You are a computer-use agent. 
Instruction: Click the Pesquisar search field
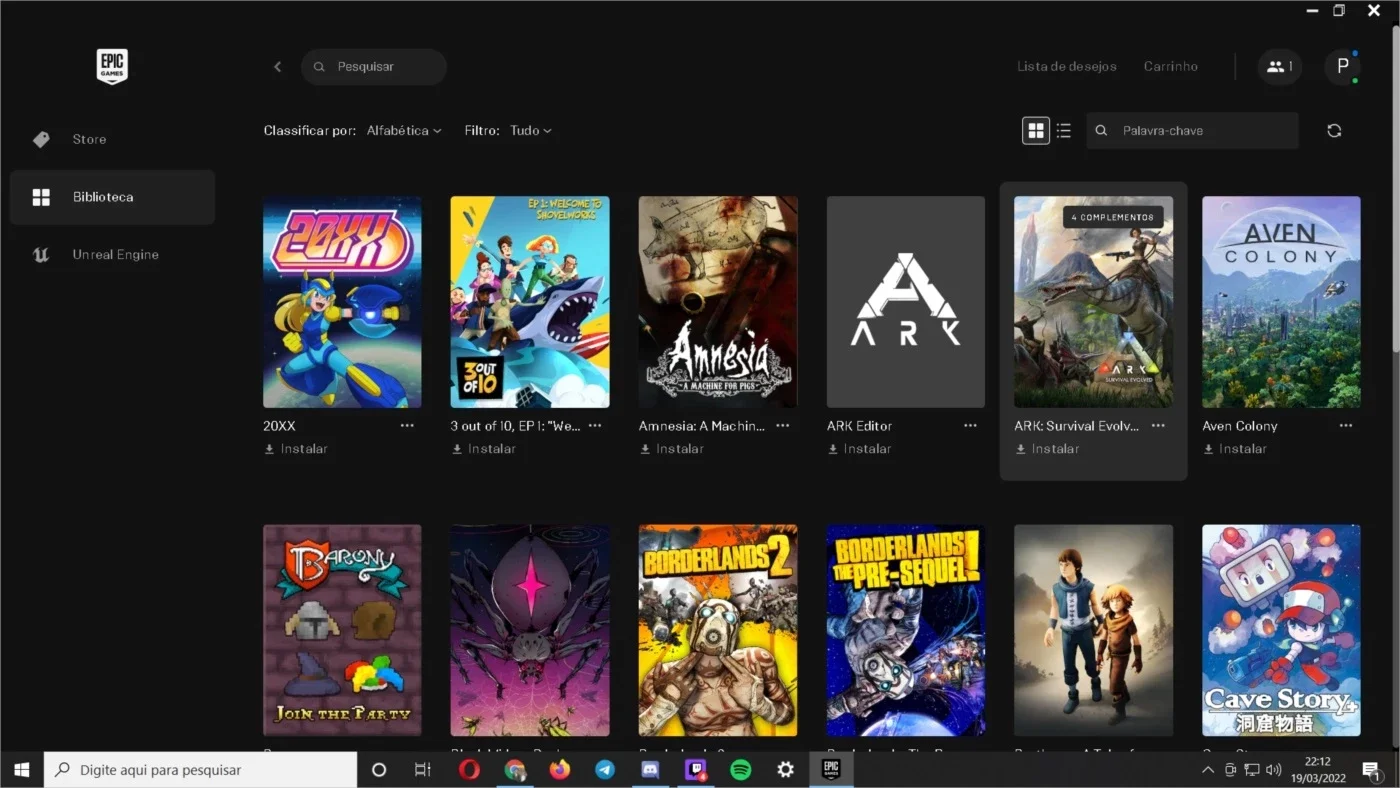pyautogui.click(x=374, y=67)
